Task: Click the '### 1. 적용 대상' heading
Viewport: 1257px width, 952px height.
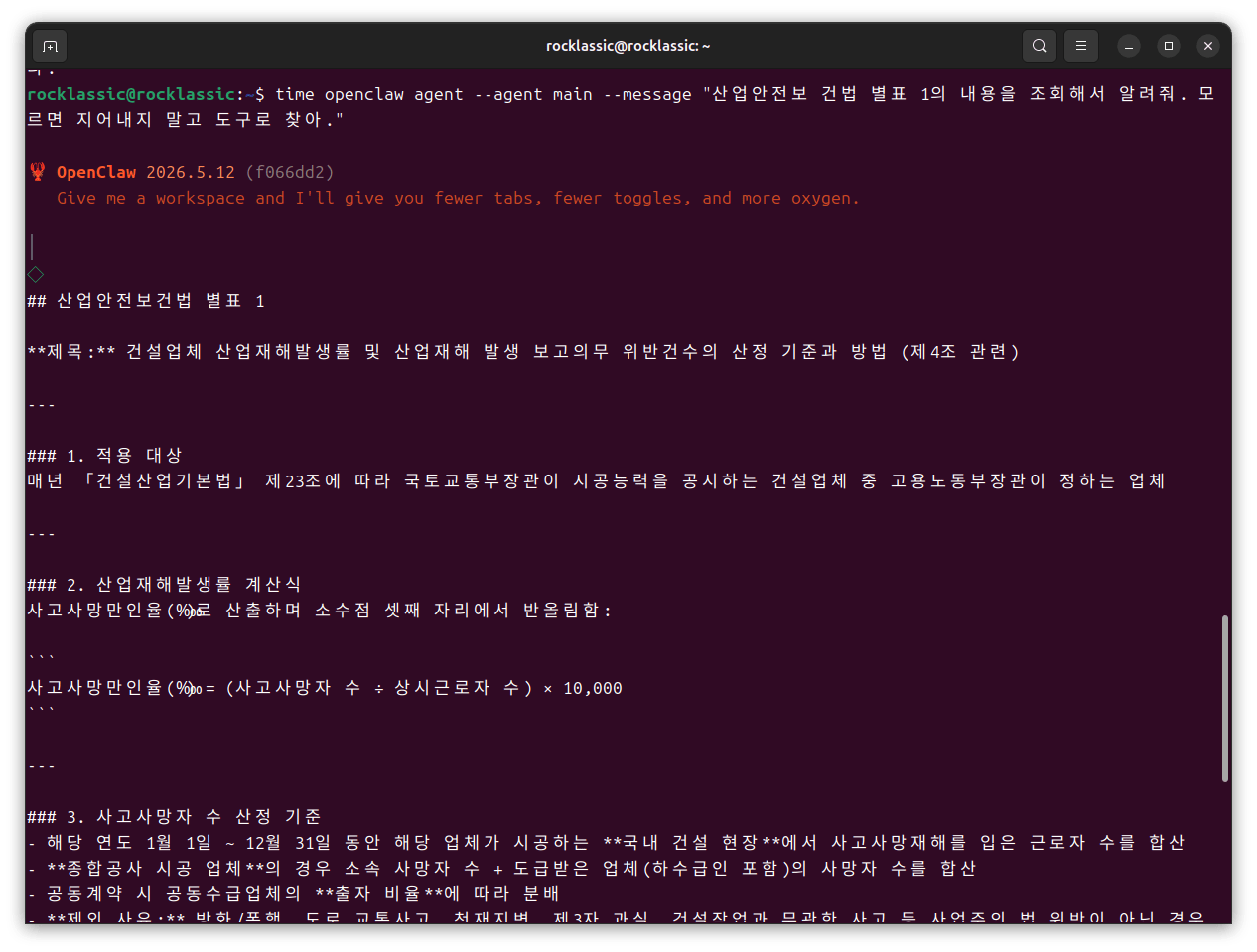Action: pos(105,456)
